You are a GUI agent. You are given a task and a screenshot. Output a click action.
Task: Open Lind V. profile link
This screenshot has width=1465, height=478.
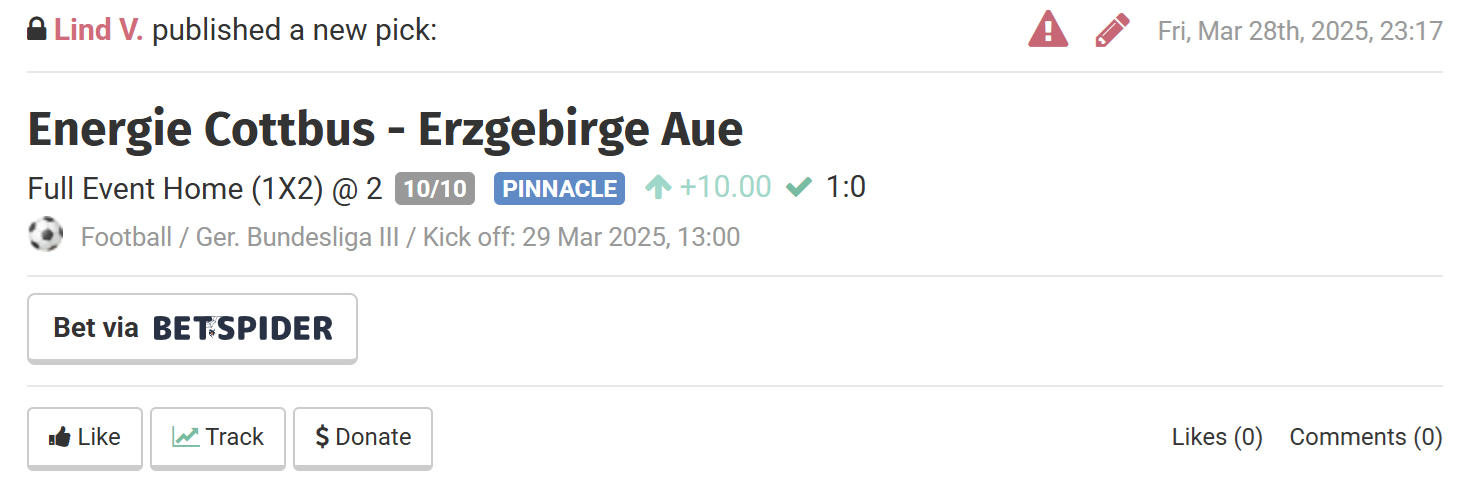point(99,30)
